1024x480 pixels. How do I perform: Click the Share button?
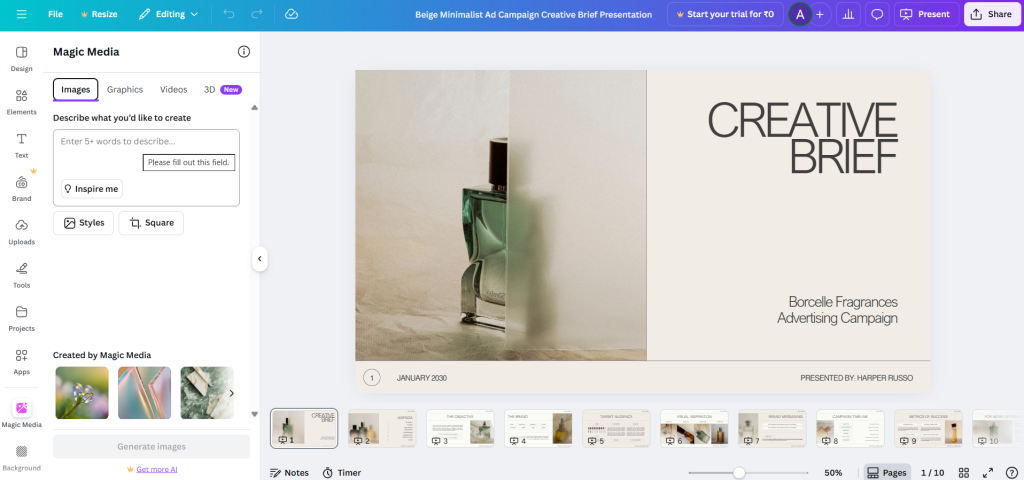991,14
